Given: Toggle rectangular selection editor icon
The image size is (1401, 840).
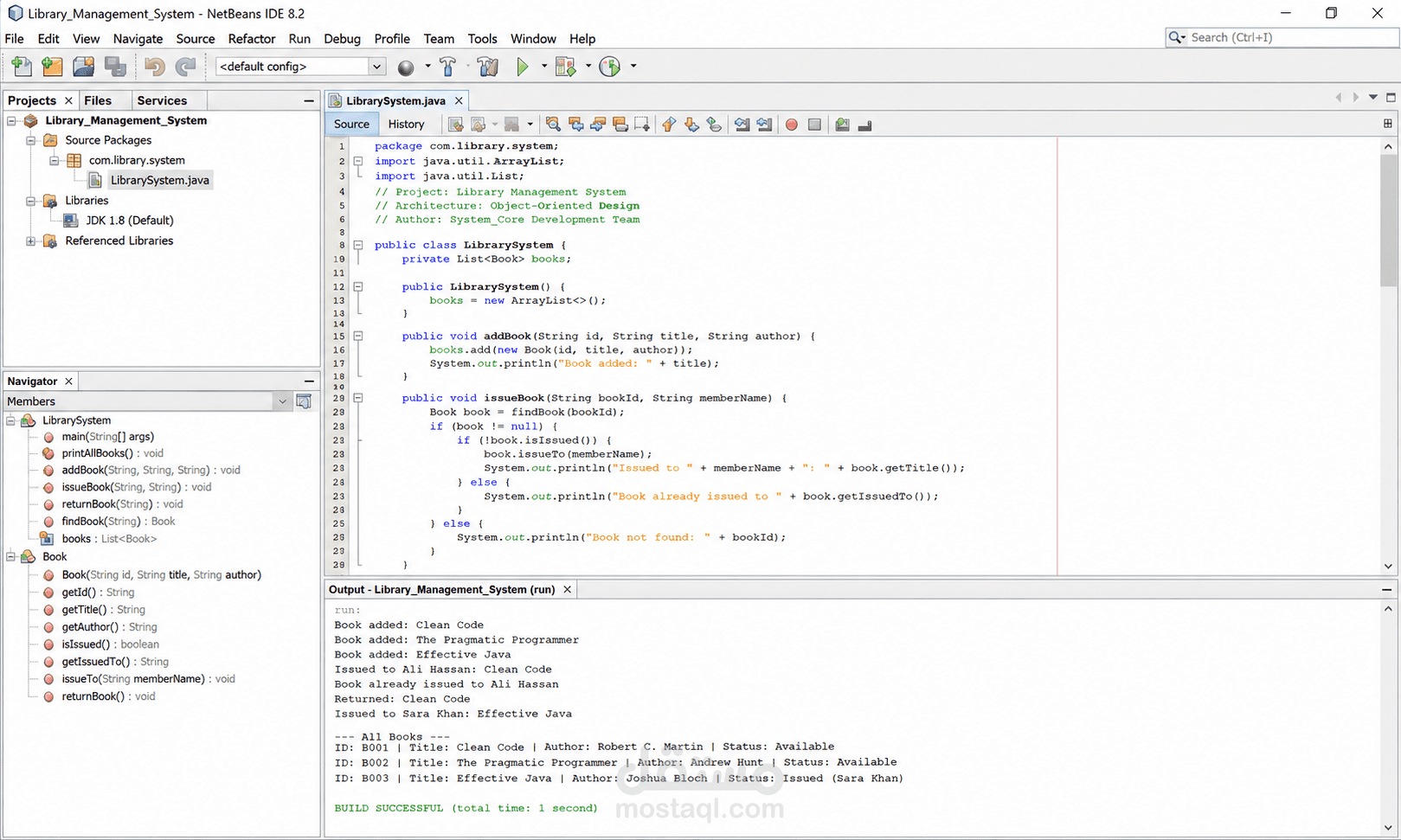Looking at the screenshot, I should click(x=641, y=125).
